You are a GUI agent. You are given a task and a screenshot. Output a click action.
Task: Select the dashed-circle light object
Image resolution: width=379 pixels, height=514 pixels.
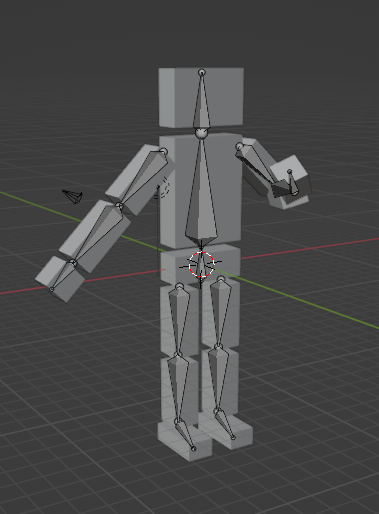point(164,188)
